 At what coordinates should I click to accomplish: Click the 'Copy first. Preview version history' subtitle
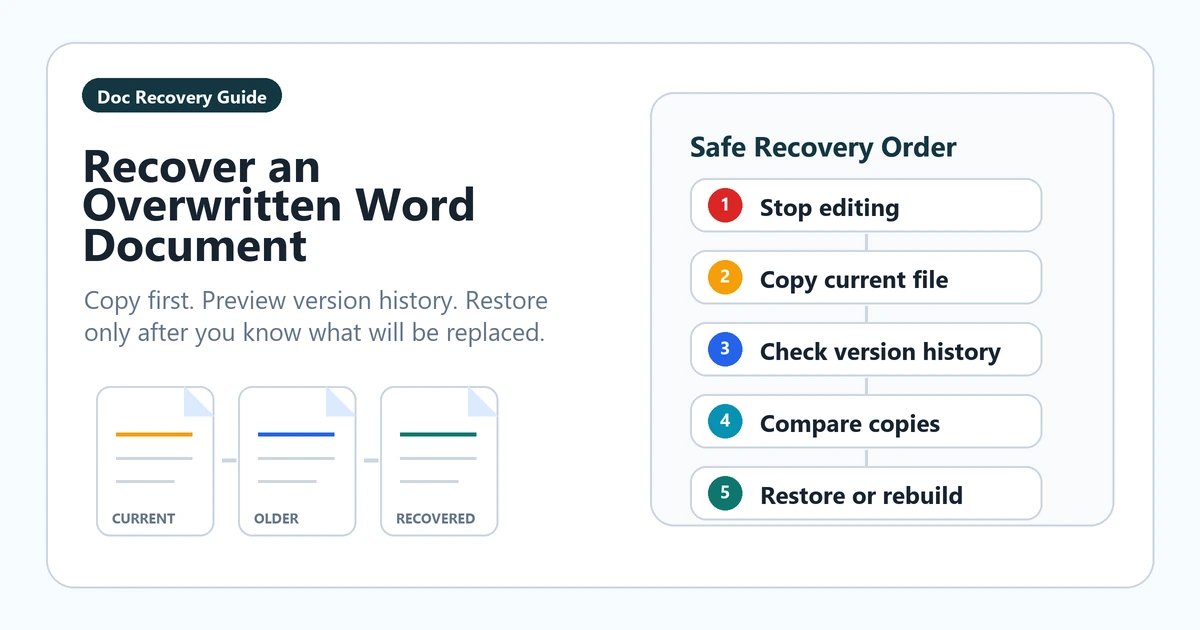(x=316, y=317)
